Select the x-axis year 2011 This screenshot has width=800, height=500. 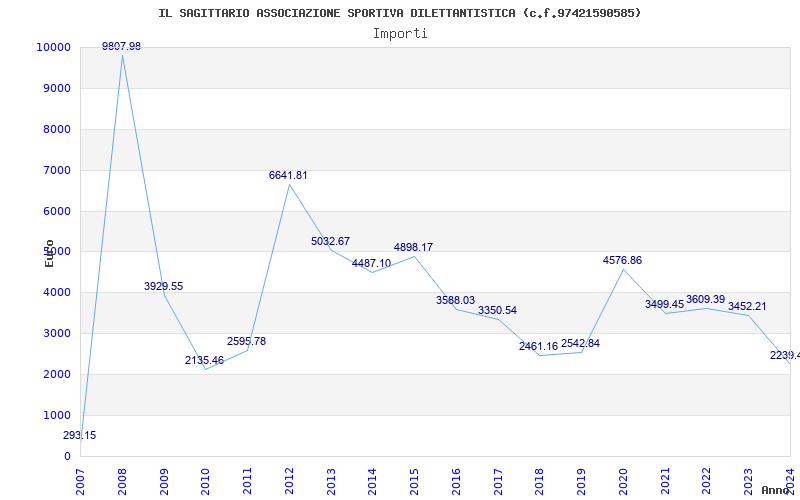pos(247,482)
